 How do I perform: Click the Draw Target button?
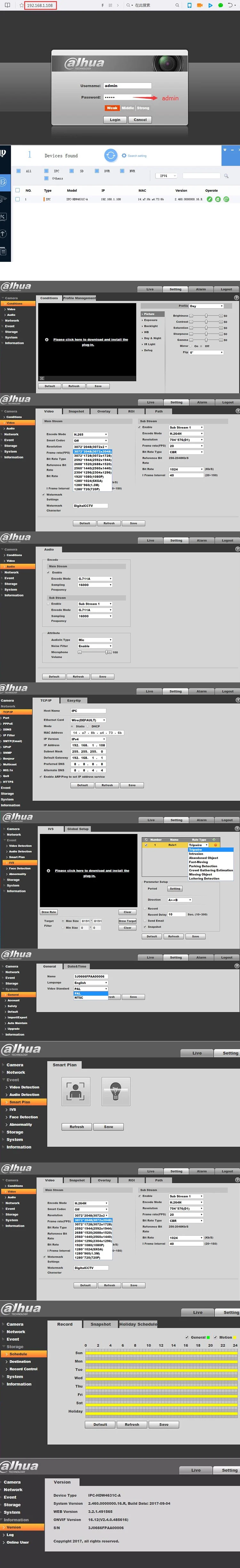click(128, 921)
